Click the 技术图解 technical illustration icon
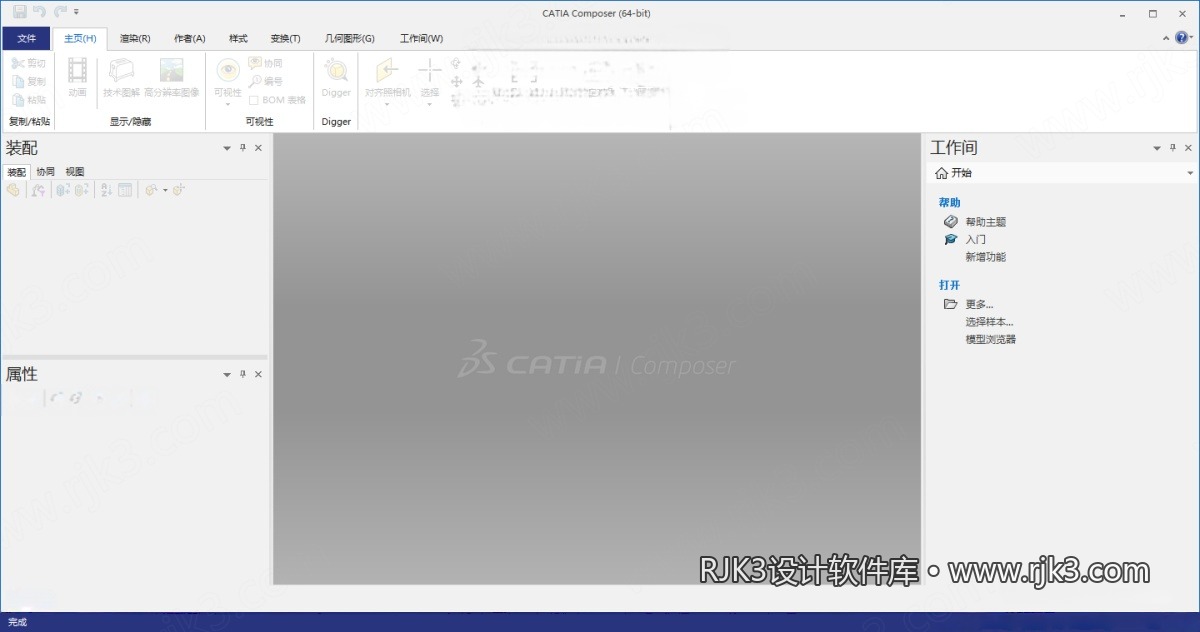 tap(121, 69)
